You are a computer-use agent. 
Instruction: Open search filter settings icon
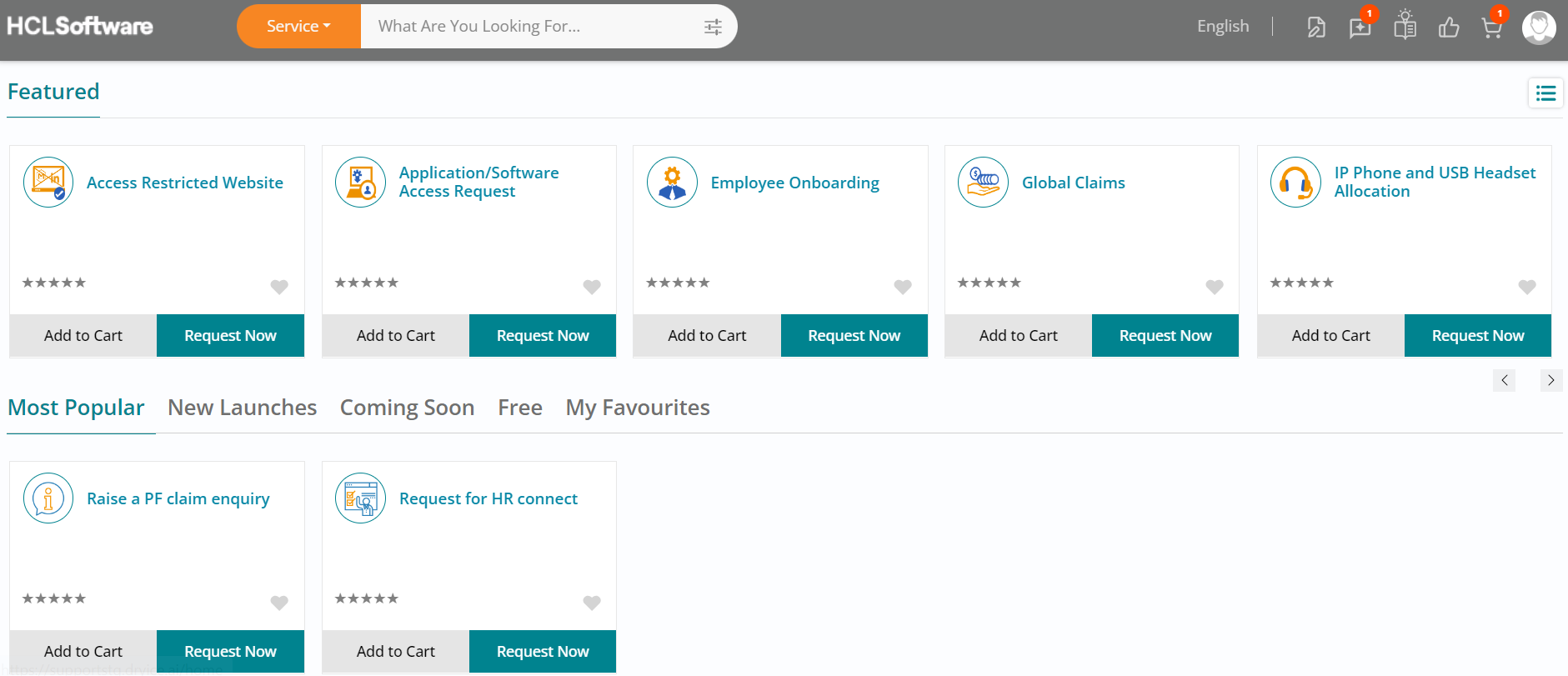(713, 27)
